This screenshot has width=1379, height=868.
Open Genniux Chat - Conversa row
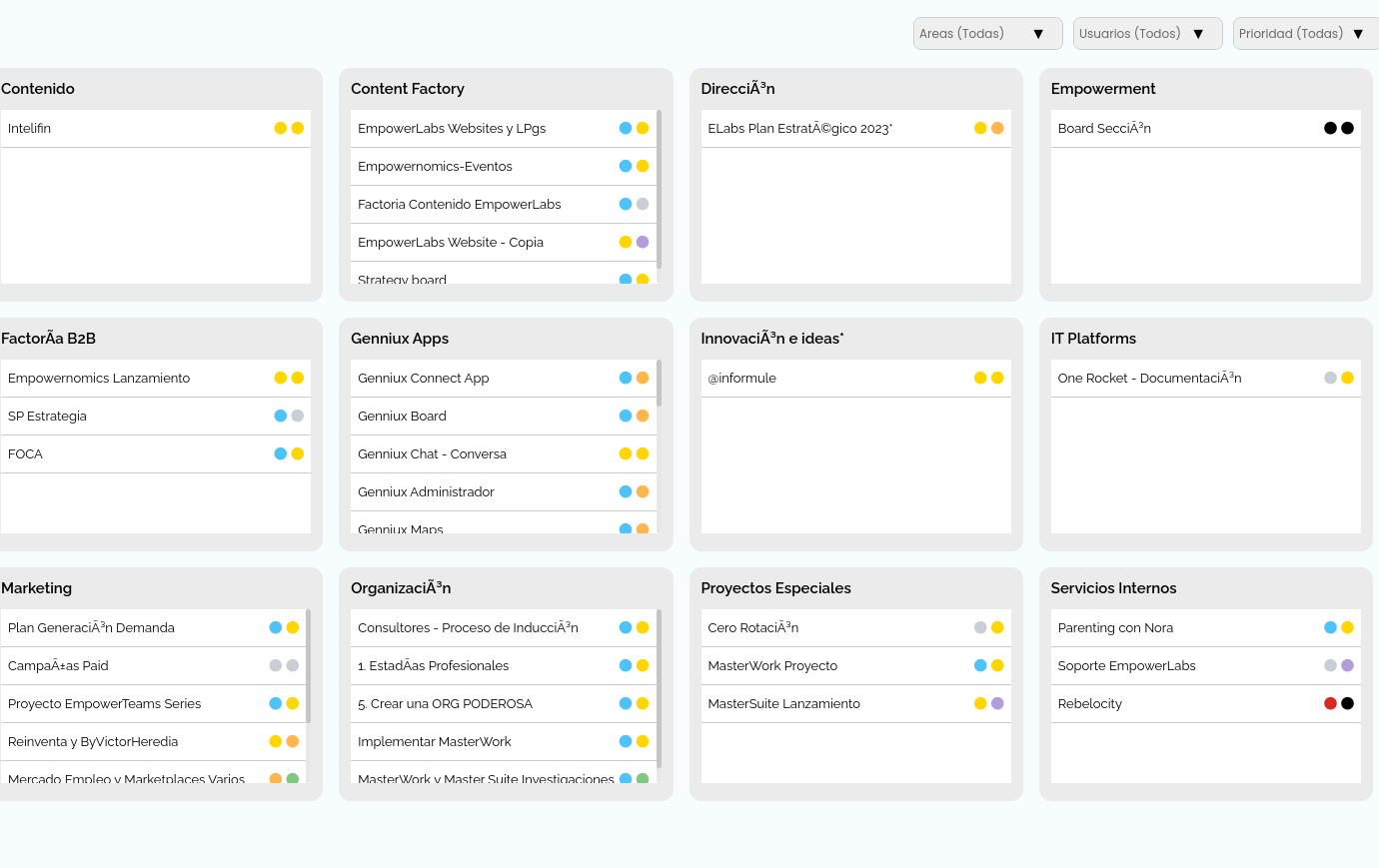[504, 453]
